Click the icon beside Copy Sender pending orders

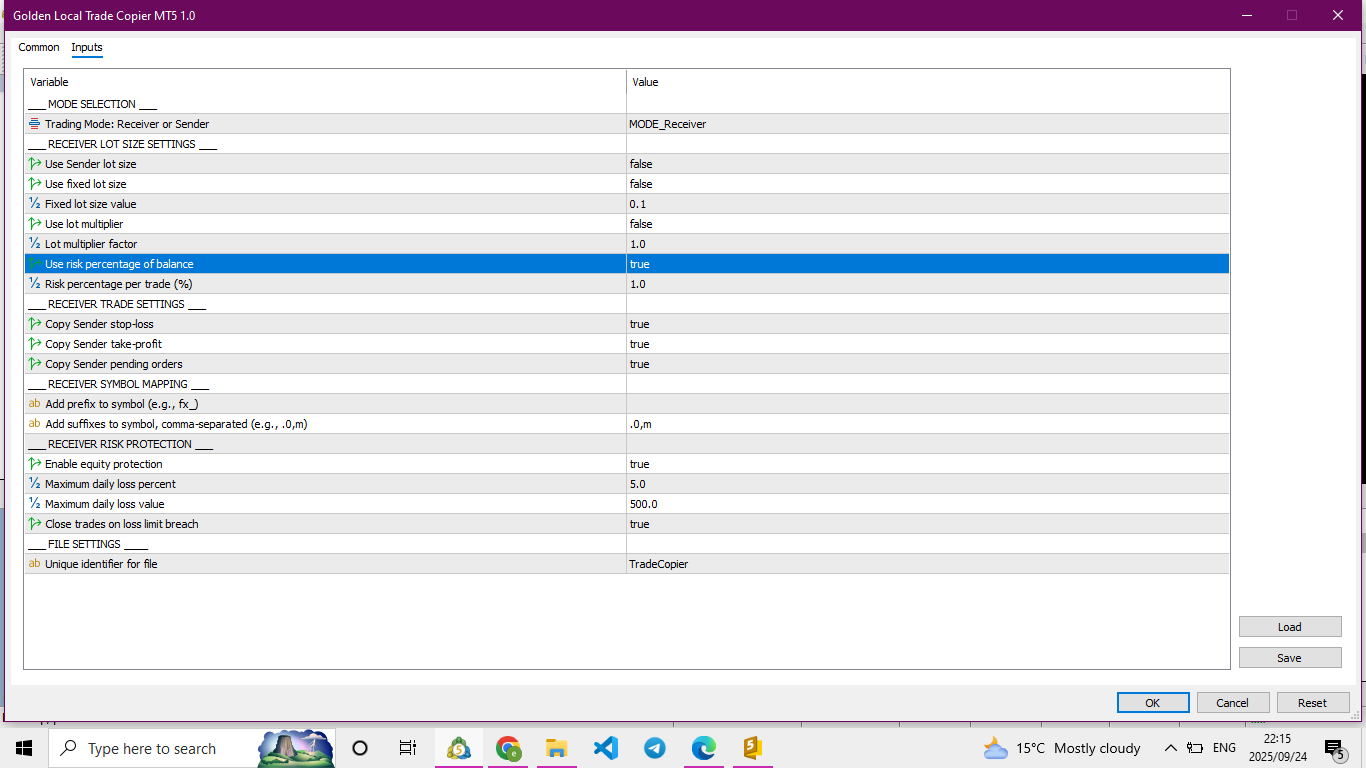(35, 364)
